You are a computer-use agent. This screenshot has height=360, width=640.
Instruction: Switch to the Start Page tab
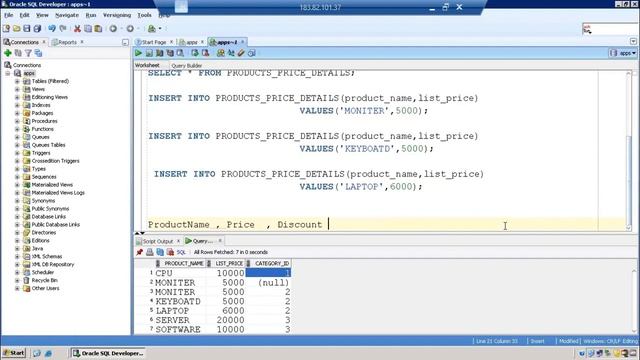(x=154, y=42)
